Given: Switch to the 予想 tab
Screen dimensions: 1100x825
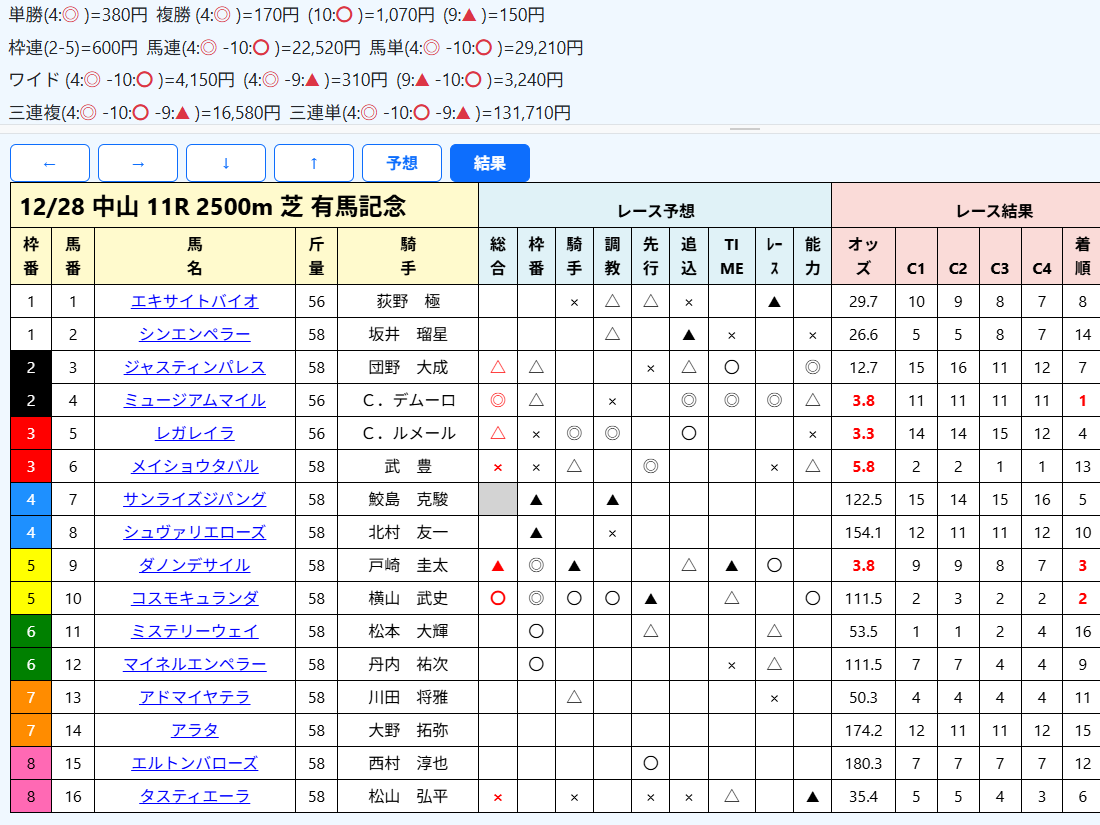Looking at the screenshot, I should click(402, 163).
